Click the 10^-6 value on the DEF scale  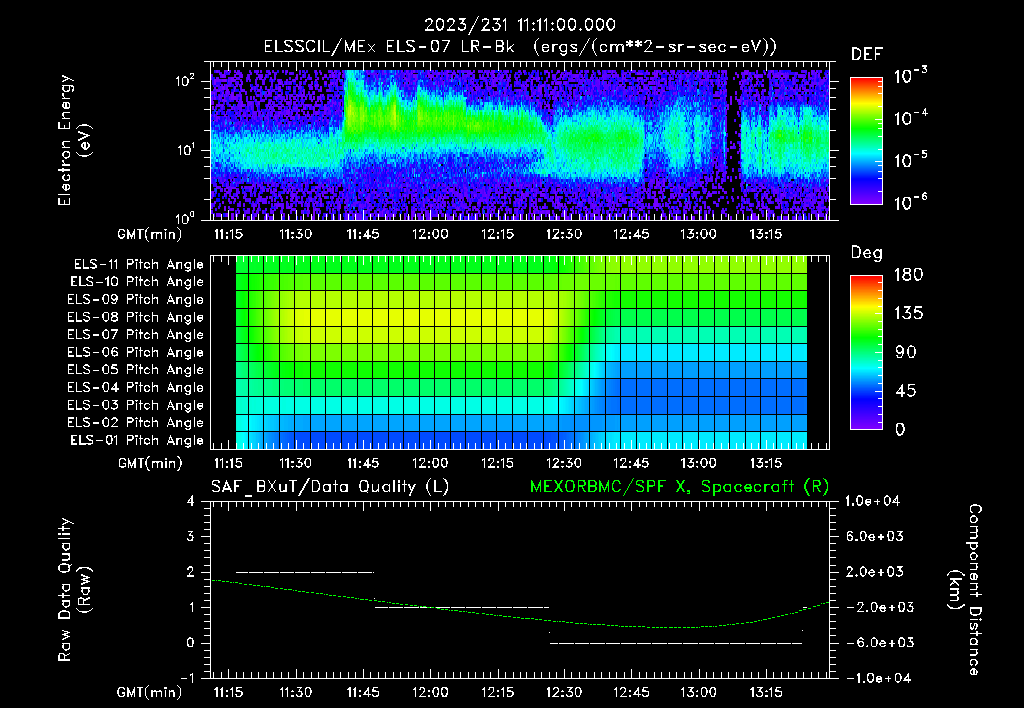(910, 202)
